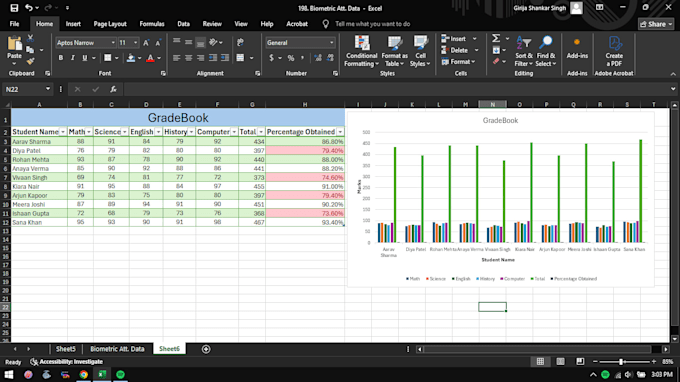Toggle Center alignment for text
This screenshot has width=680, height=382.
coord(189,58)
